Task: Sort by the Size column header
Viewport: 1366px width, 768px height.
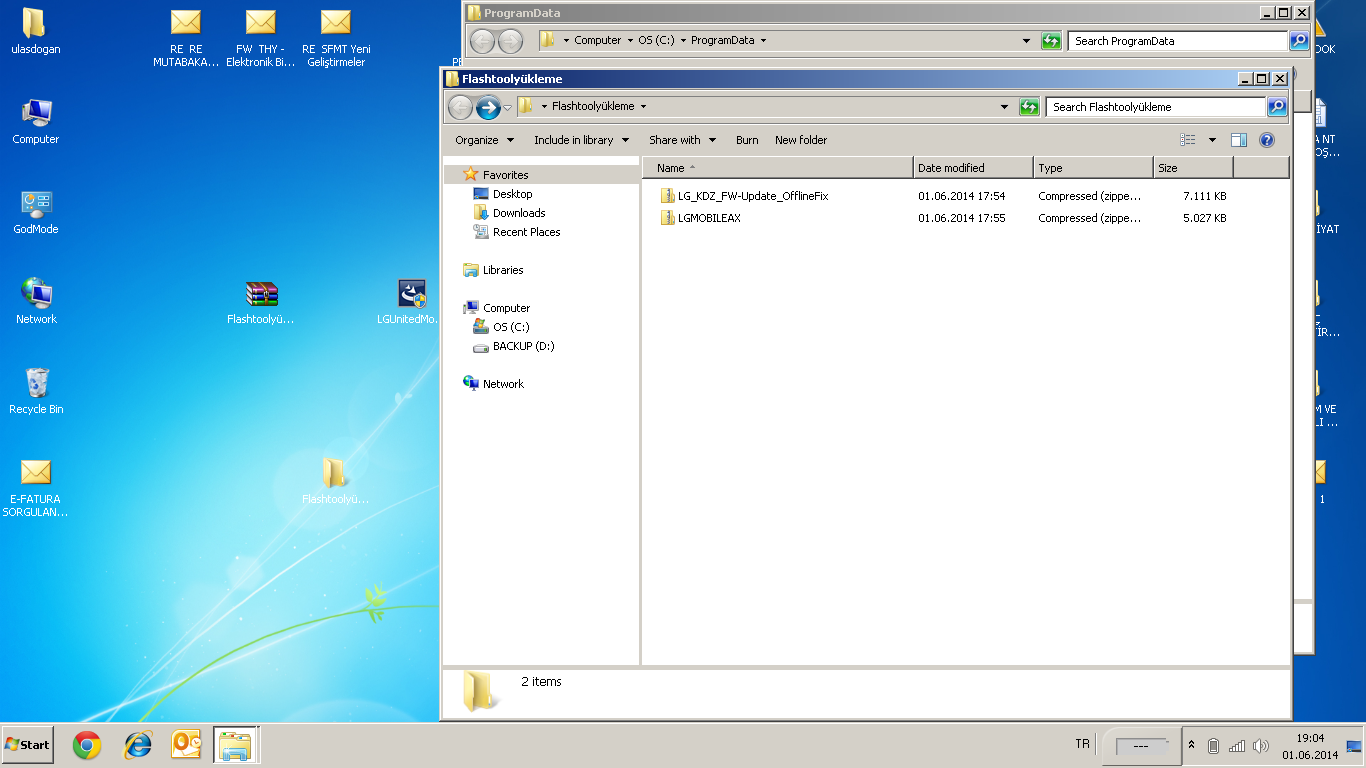Action: point(1193,168)
